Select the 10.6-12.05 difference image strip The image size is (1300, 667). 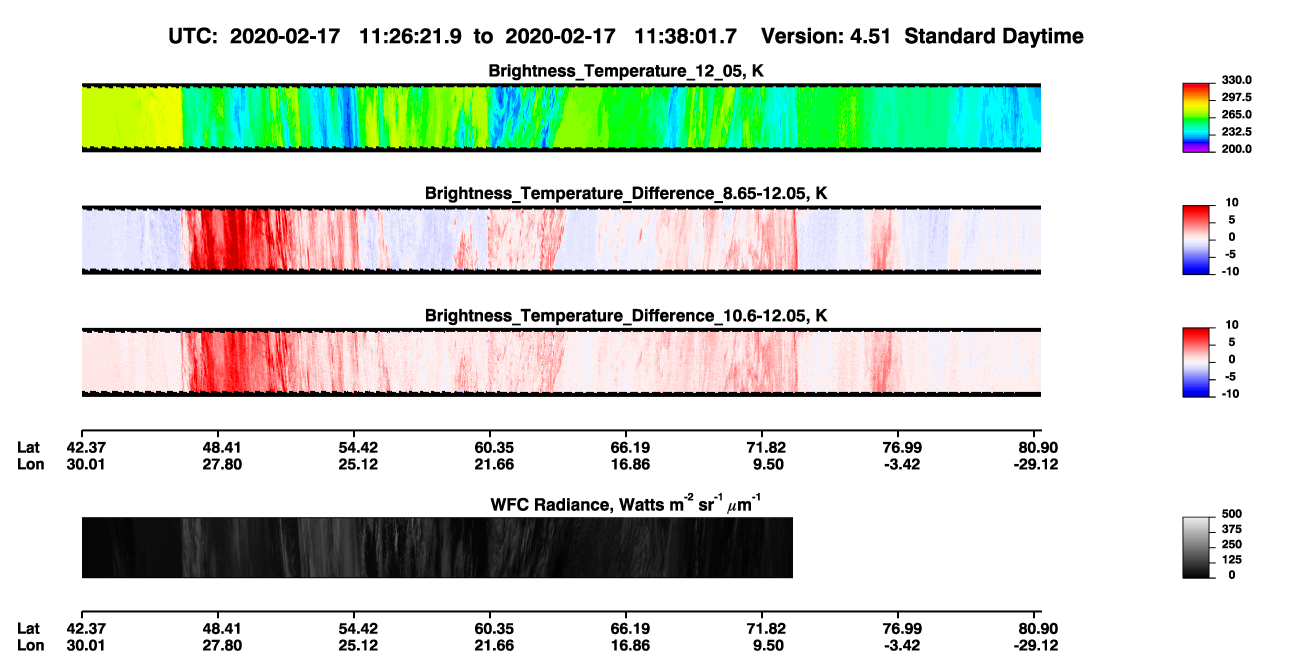pyautogui.click(x=561, y=362)
